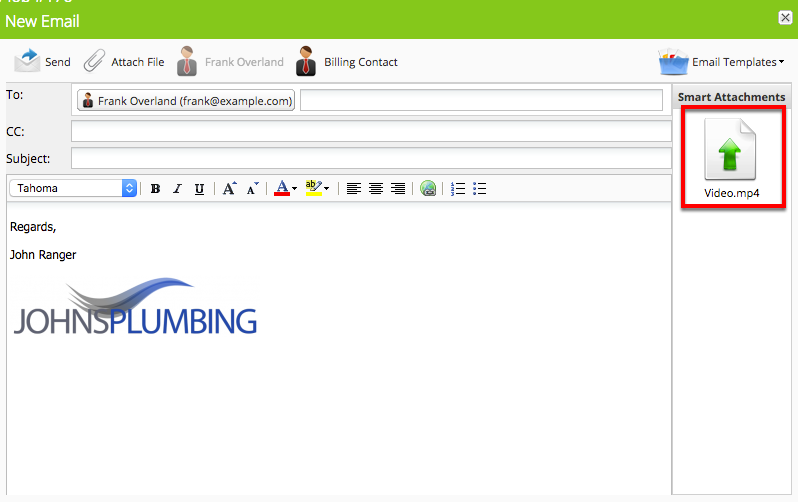Open the font color dropdown arrow

click(295, 189)
